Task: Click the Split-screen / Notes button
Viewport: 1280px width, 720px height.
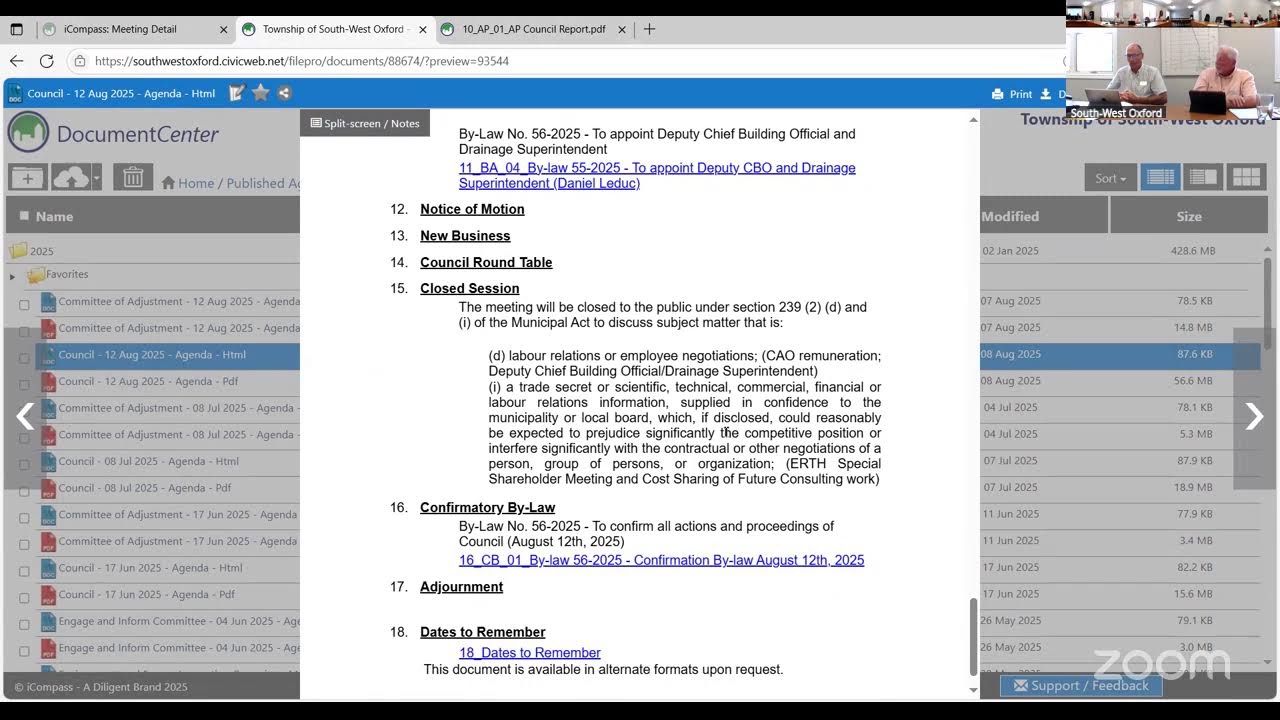Action: pyautogui.click(x=365, y=123)
